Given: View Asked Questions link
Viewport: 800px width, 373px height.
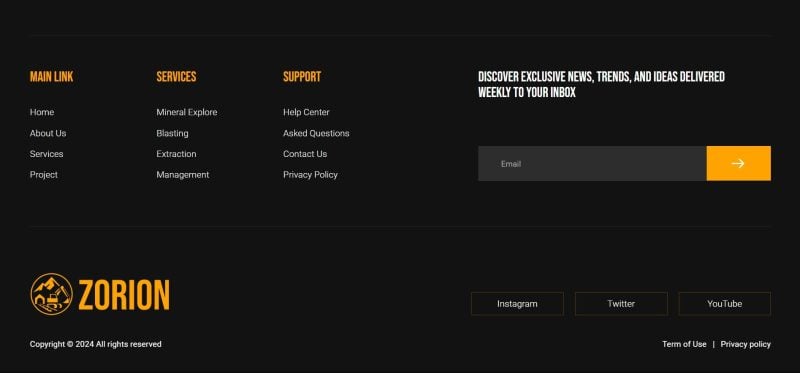Looking at the screenshot, I should tap(316, 133).
